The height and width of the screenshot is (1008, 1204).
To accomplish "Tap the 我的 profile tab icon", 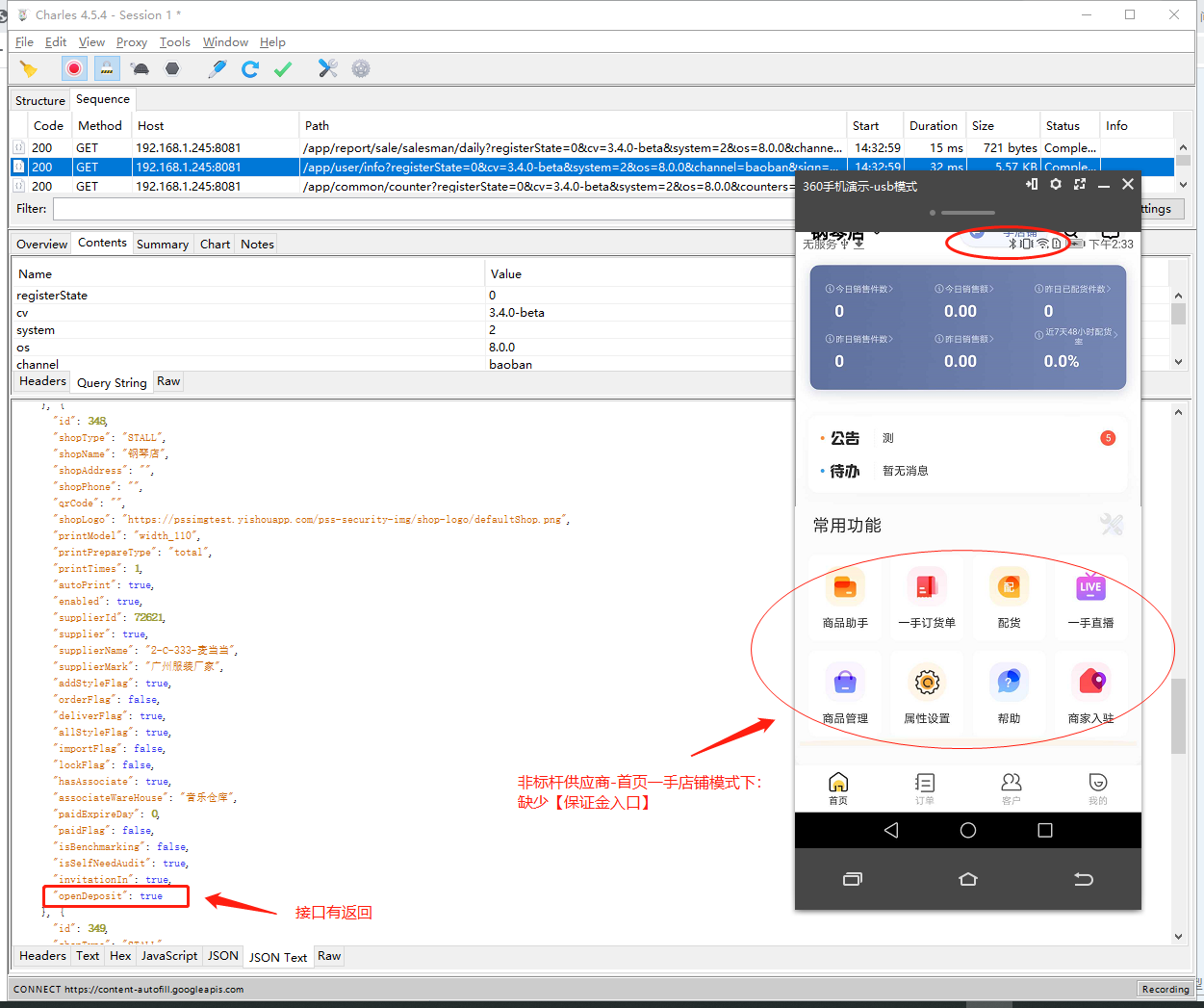I will pyautogui.click(x=1098, y=783).
